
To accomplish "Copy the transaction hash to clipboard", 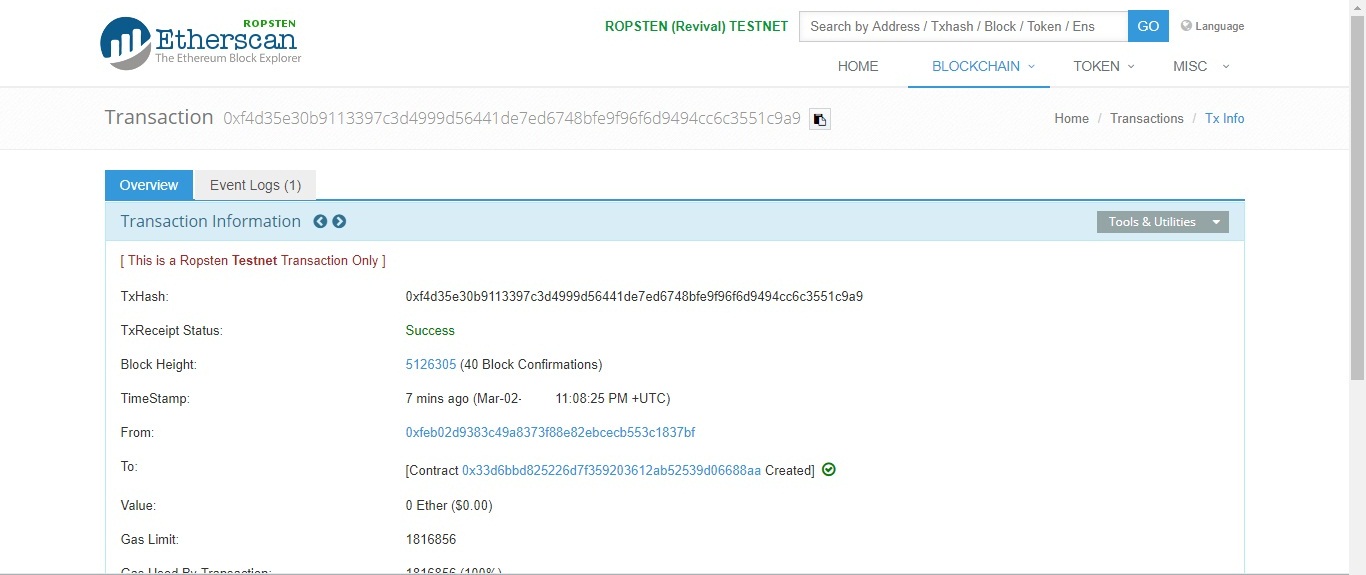I will 819,120.
